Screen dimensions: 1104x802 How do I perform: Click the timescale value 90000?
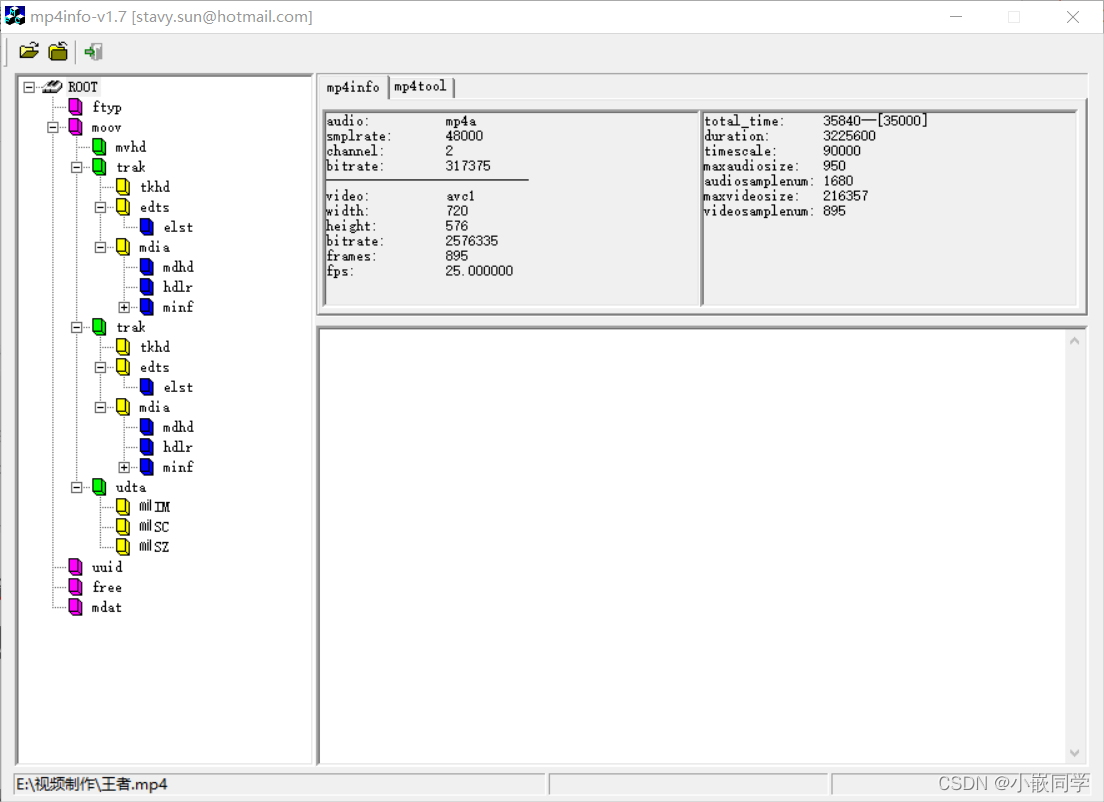pyautogui.click(x=841, y=151)
